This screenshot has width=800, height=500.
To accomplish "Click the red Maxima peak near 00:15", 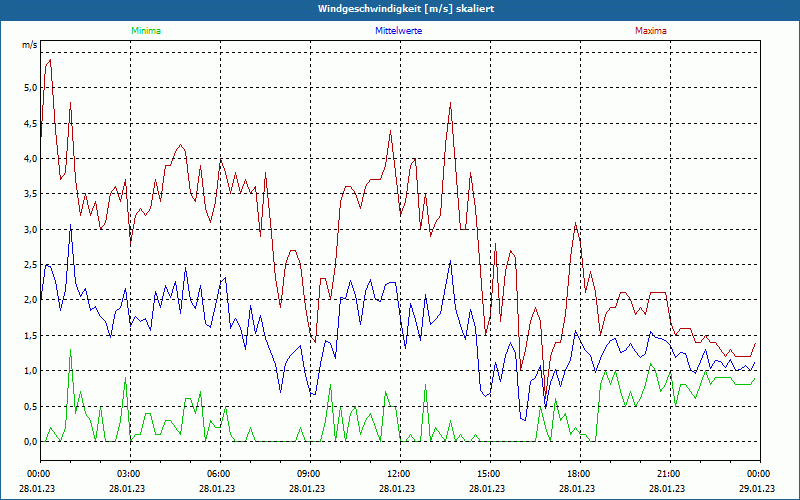I will (x=50, y=60).
